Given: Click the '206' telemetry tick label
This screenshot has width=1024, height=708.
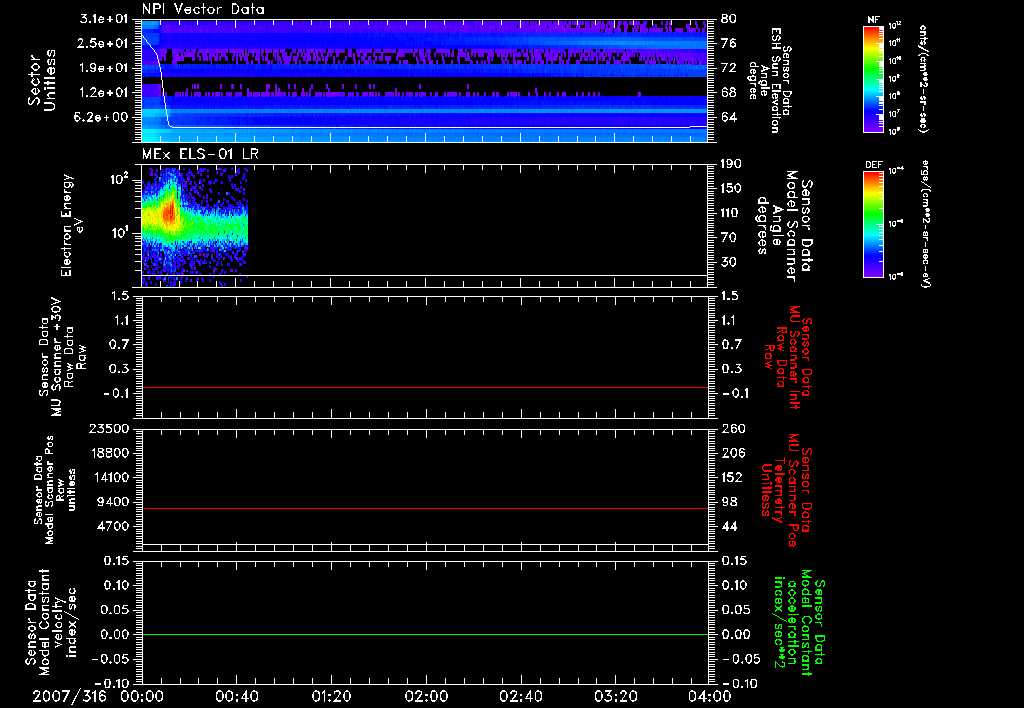Looking at the screenshot, I should [x=733, y=453].
